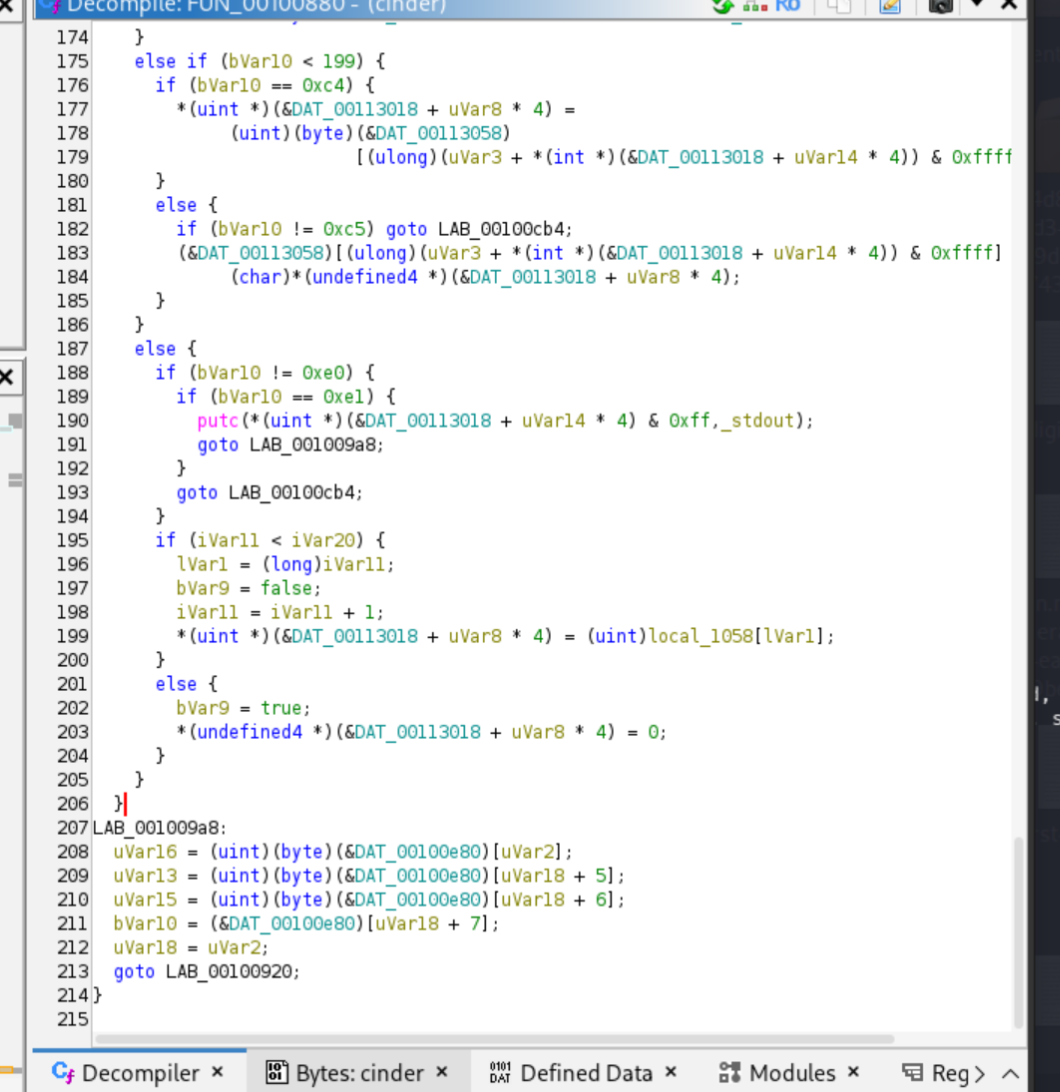Viewport: 1060px width, 1092px height.
Task: Toggle the Ro read-only data icon
Action: click(788, 6)
